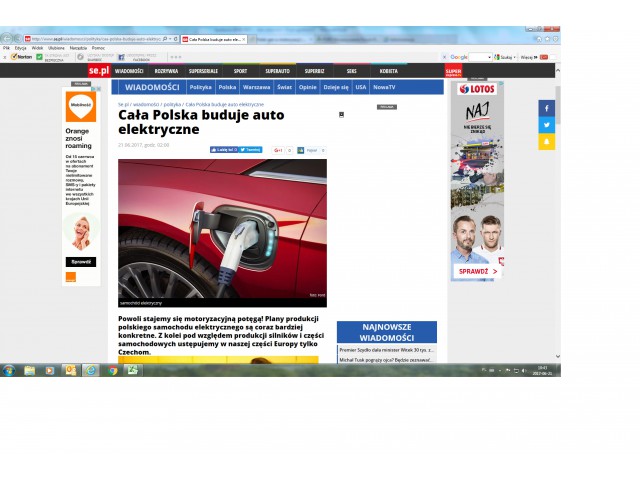640x480 pixels.
Task: Select the Polityka section tab
Action: (201, 87)
